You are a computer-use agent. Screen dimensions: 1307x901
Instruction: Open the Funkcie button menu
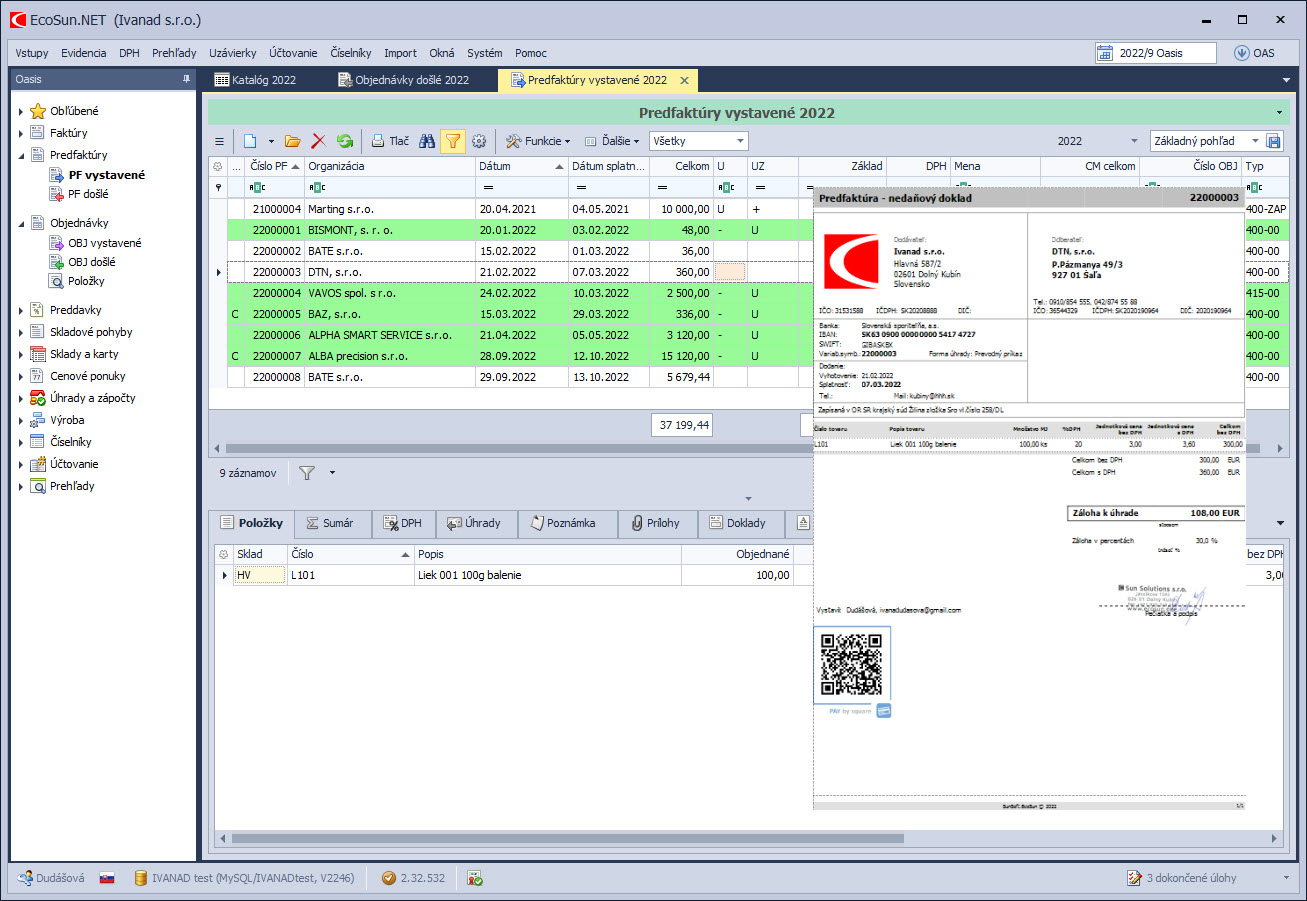(x=538, y=142)
